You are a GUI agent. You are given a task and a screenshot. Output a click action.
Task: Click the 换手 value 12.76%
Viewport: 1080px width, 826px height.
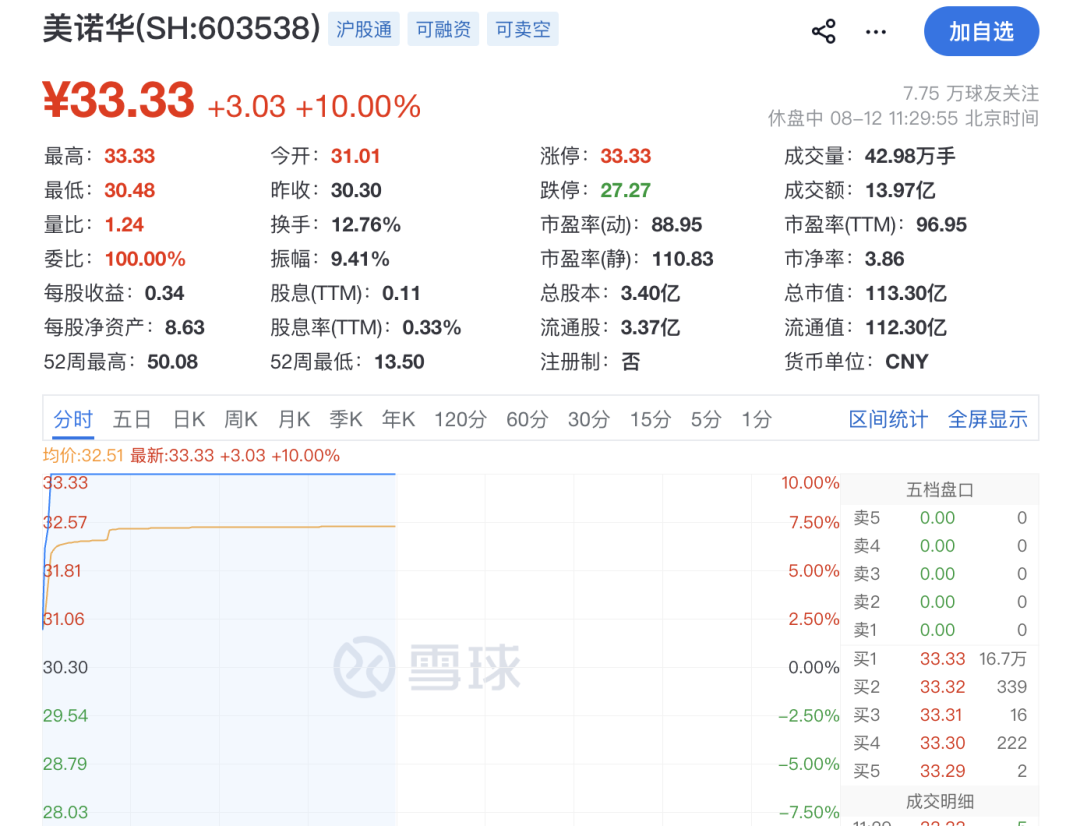click(366, 225)
